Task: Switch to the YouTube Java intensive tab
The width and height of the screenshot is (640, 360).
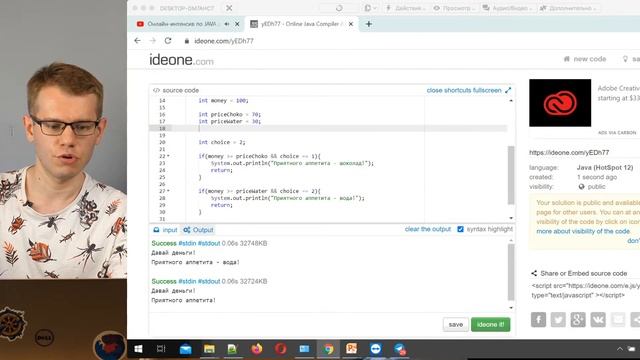Action: pyautogui.click(x=182, y=24)
